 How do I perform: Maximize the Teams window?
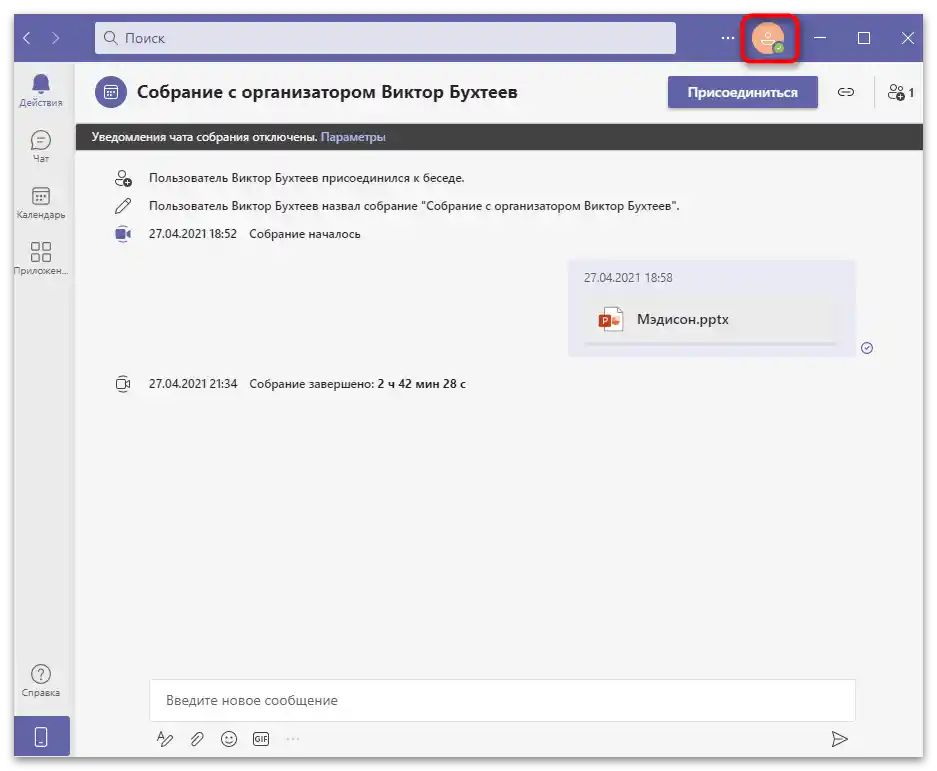(863, 38)
